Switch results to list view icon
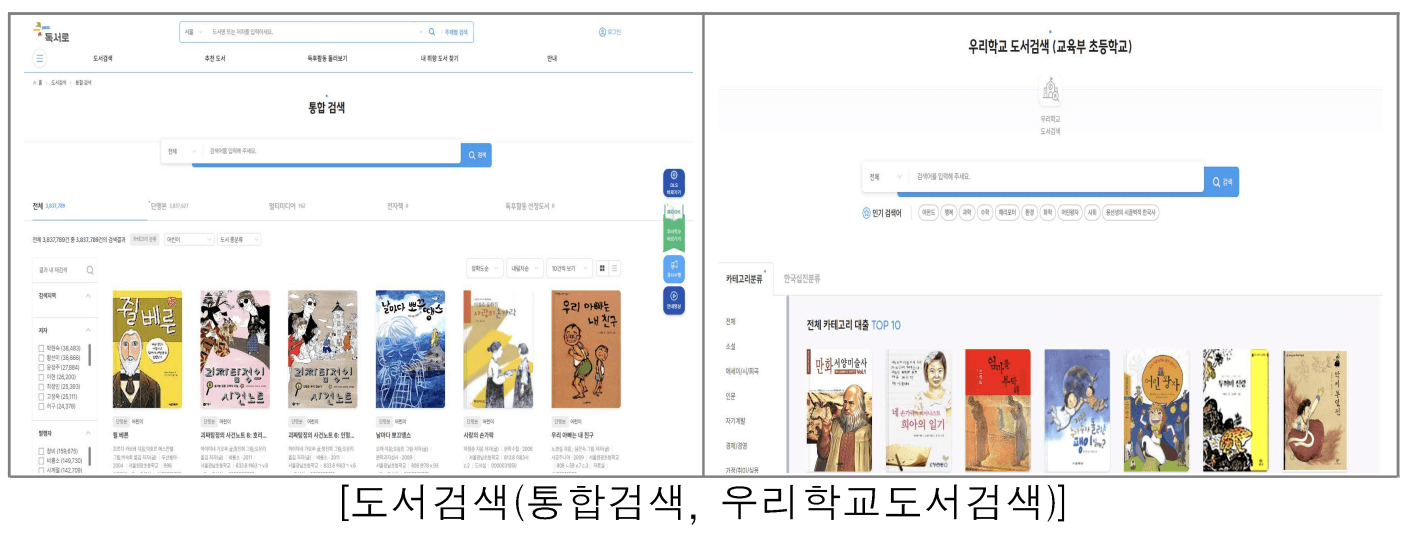Viewport: 1406px width, 536px height. pyautogui.click(x=614, y=268)
